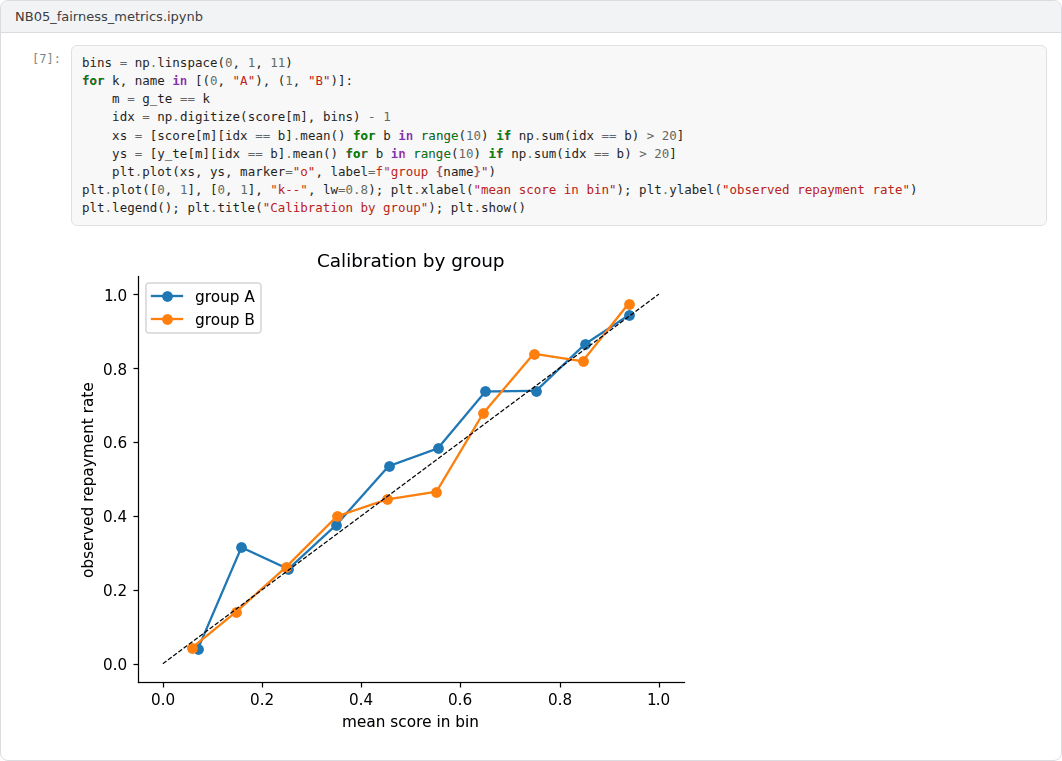Click the x-axis label "mean score in bin"
Viewport: 1062px width, 761px height.
410,722
